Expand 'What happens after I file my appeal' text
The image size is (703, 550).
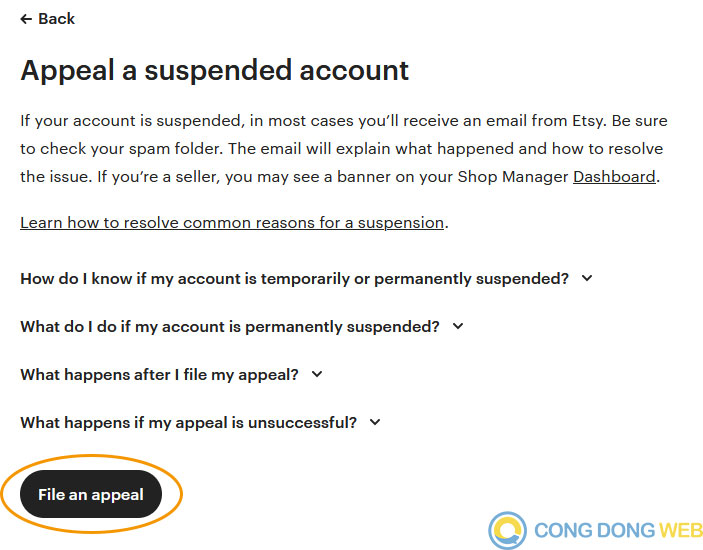[x=159, y=375]
